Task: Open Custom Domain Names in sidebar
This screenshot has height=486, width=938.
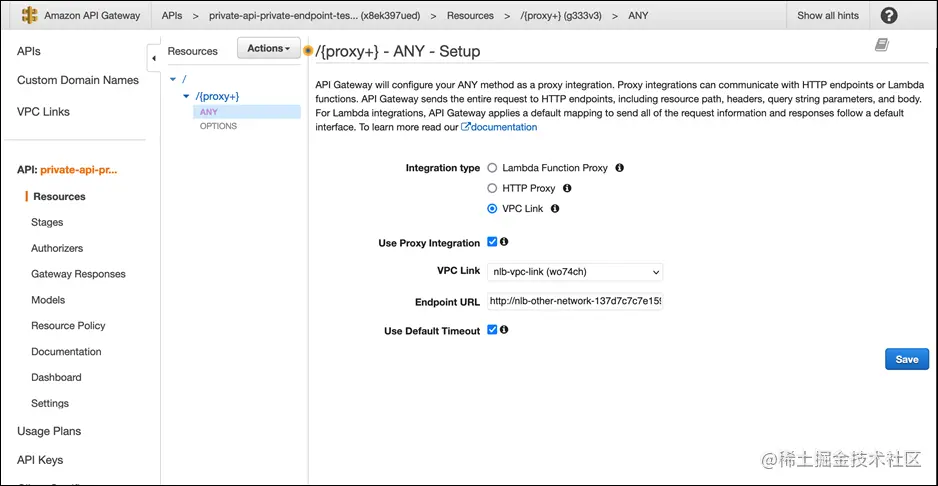Action: coord(78,80)
